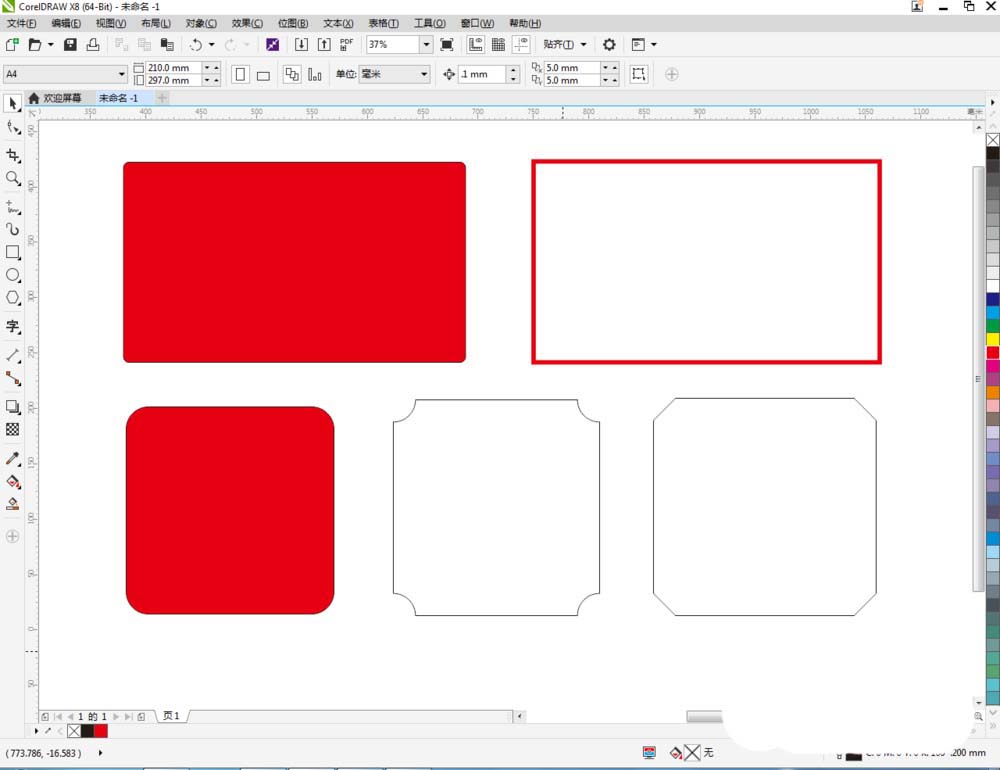Select the Text tool
This screenshot has width=1000, height=770.
click(13, 327)
